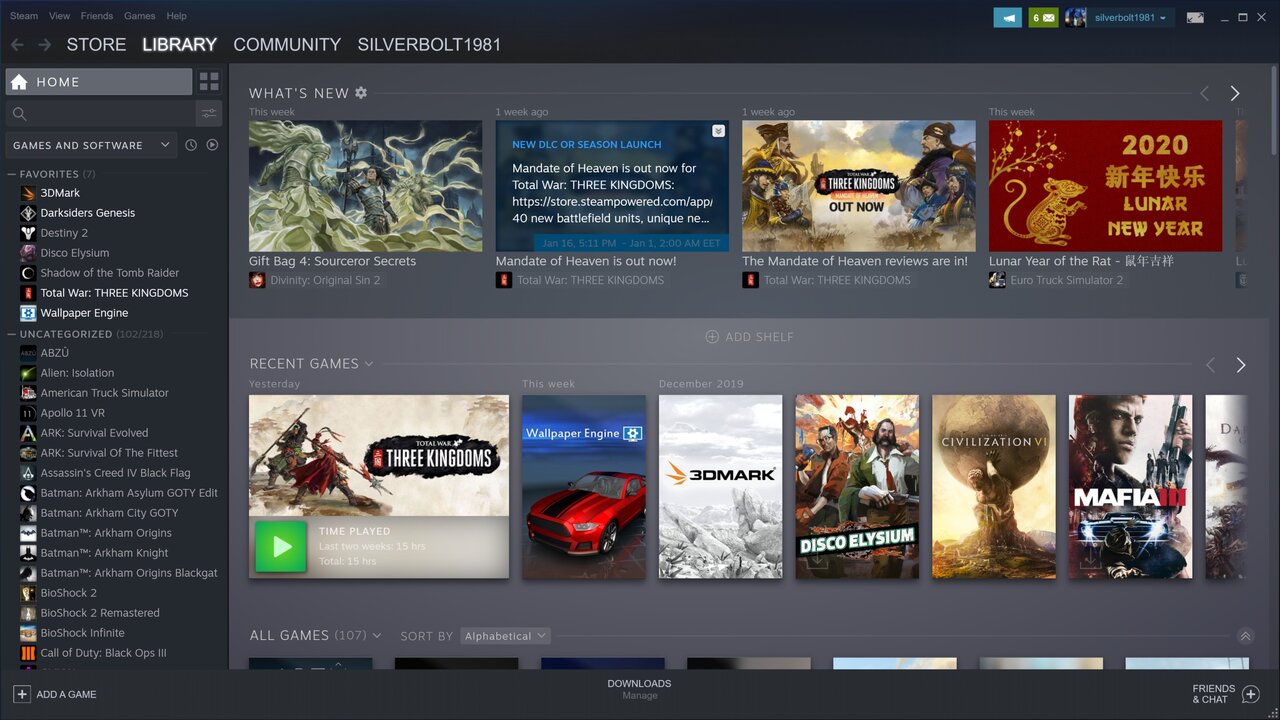Open the Friends menu
The height and width of the screenshot is (720, 1280).
pyautogui.click(x=96, y=16)
